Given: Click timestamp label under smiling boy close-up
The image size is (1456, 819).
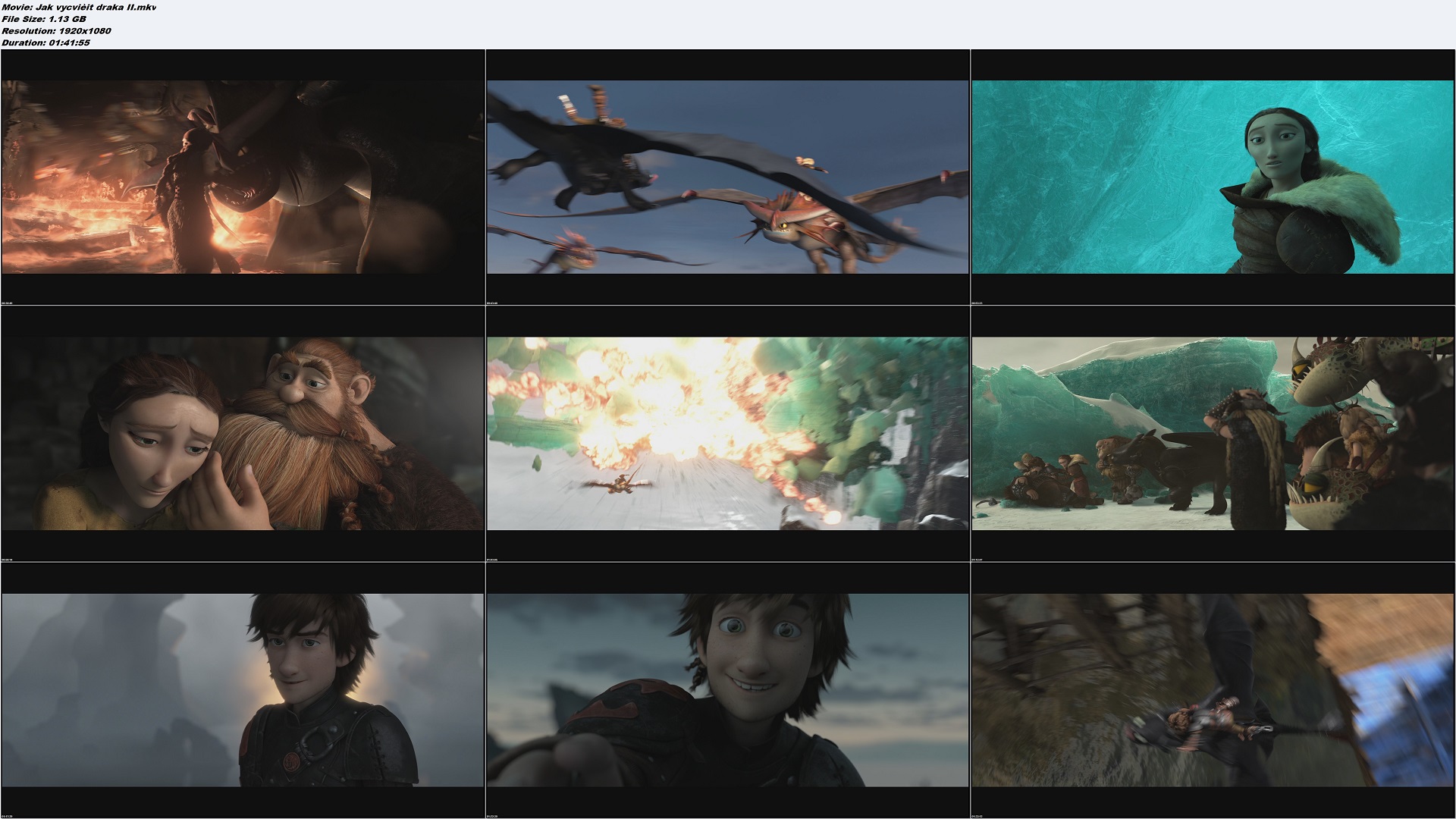Looking at the screenshot, I should [492, 816].
